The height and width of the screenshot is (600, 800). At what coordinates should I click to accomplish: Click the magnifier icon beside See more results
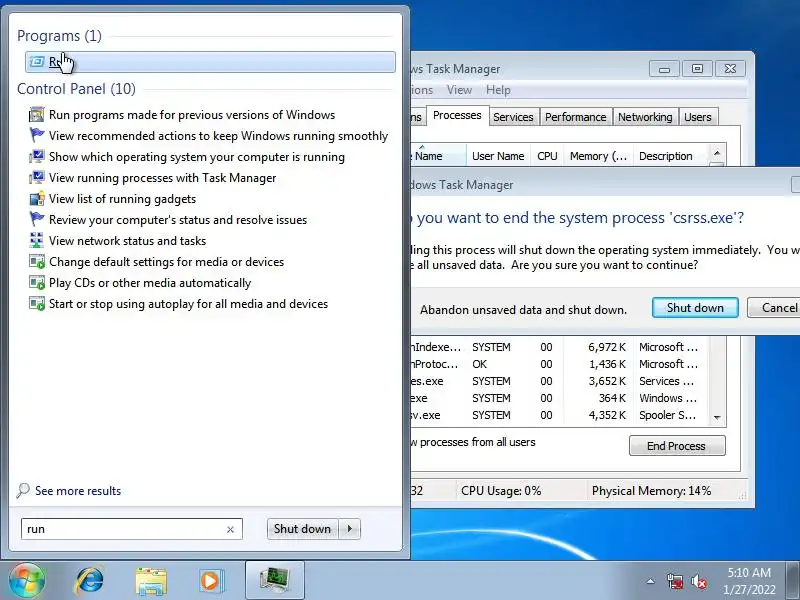[x=23, y=490]
